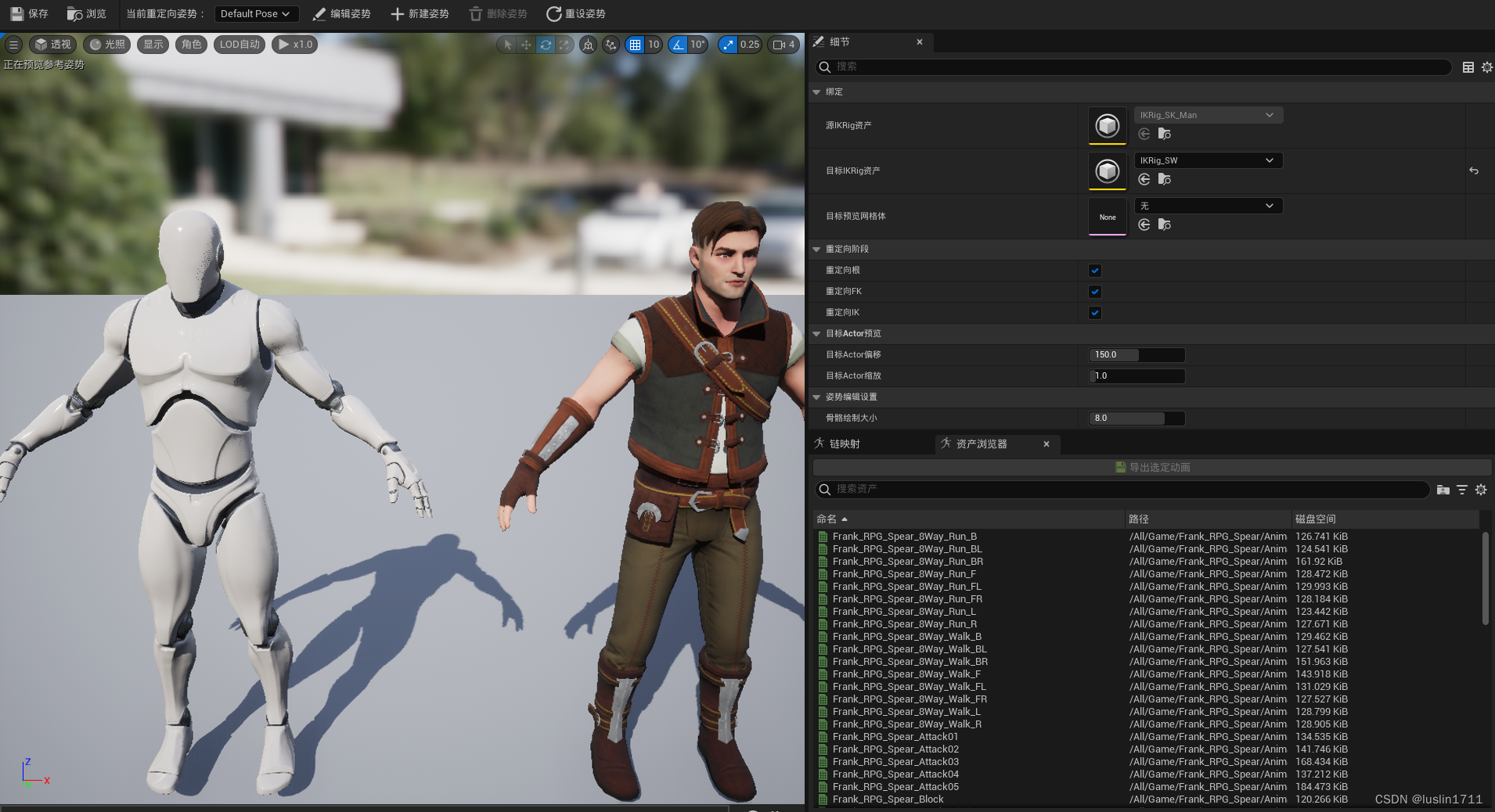Open rotation snap value 10°
Image resolution: width=1495 pixels, height=812 pixels.
(x=697, y=45)
